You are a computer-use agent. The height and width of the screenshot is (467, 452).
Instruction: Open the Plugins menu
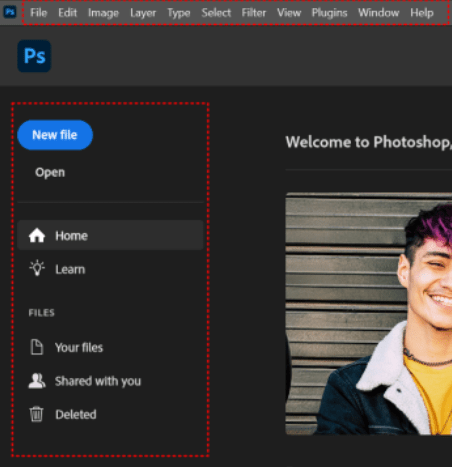click(x=329, y=13)
